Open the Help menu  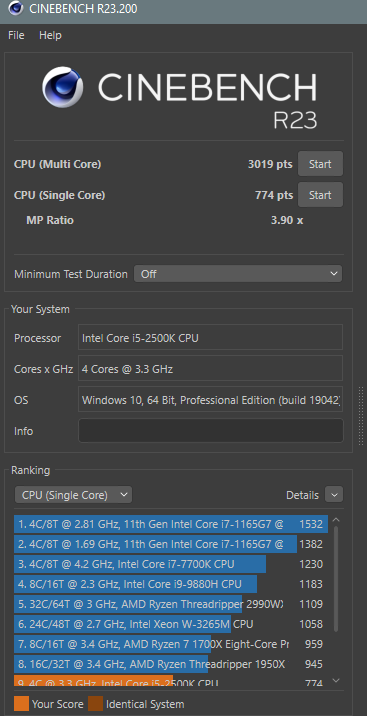click(50, 35)
